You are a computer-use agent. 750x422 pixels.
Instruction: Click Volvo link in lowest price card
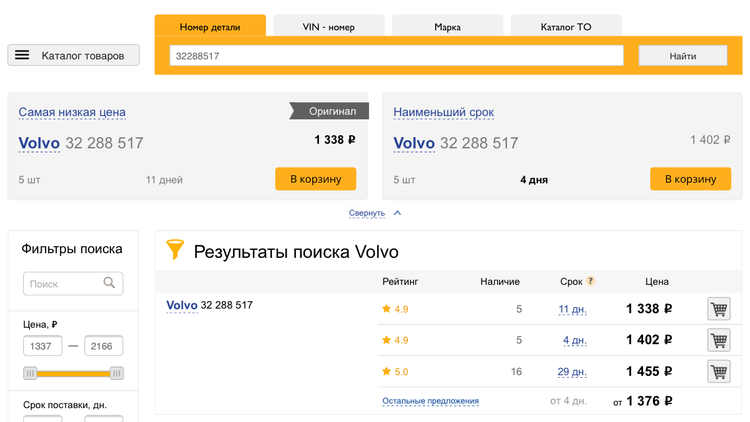point(39,143)
